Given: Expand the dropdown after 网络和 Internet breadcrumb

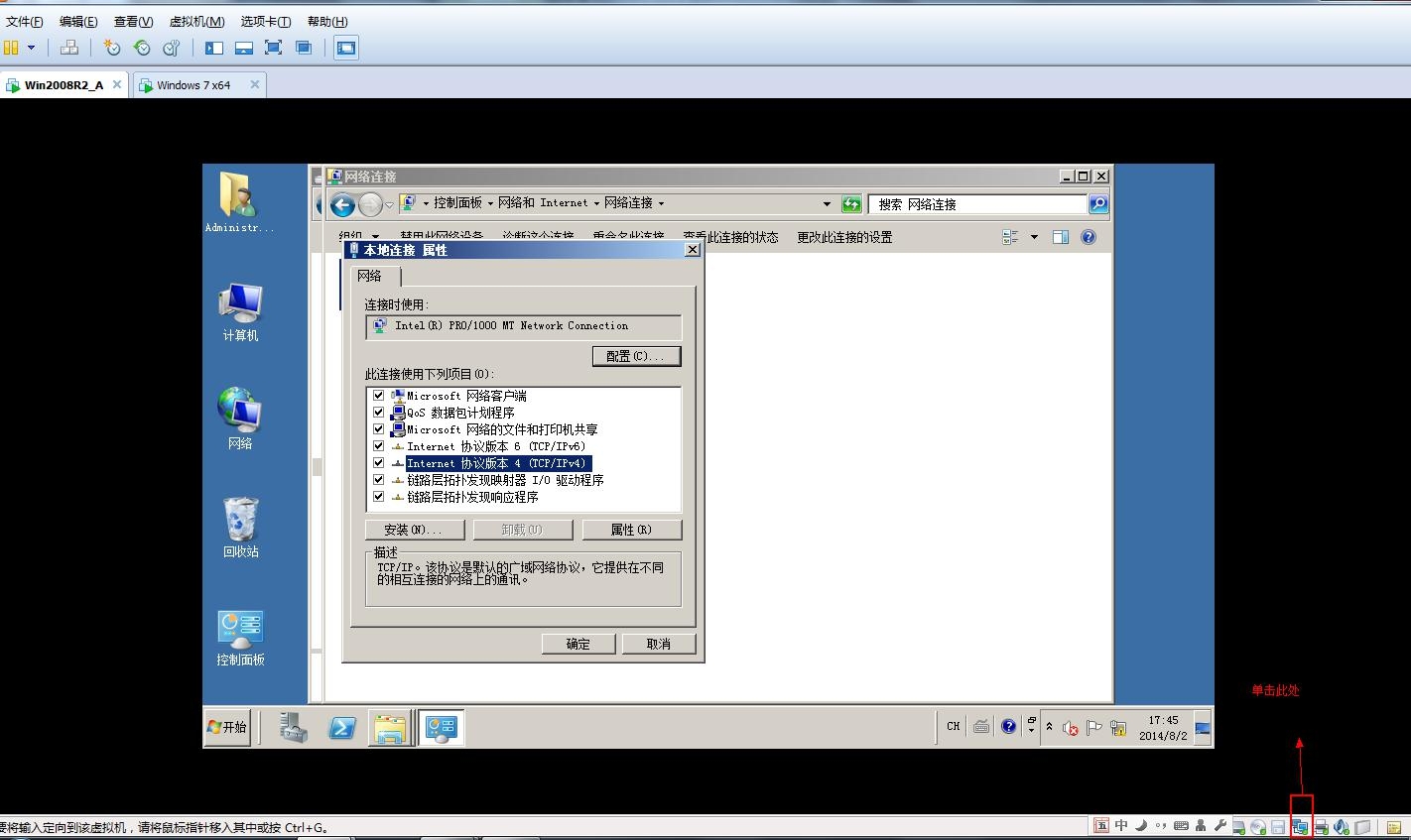Looking at the screenshot, I should coord(596,203).
